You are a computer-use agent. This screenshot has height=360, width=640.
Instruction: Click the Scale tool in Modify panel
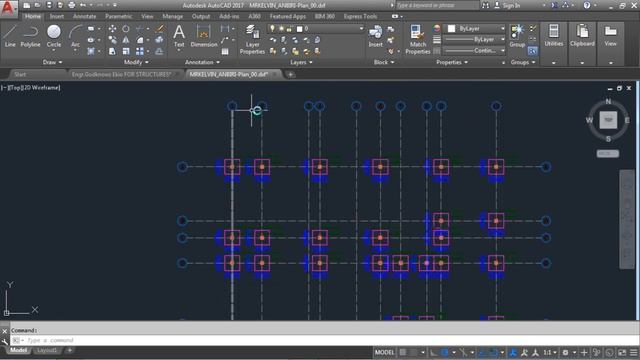[x=126, y=51]
